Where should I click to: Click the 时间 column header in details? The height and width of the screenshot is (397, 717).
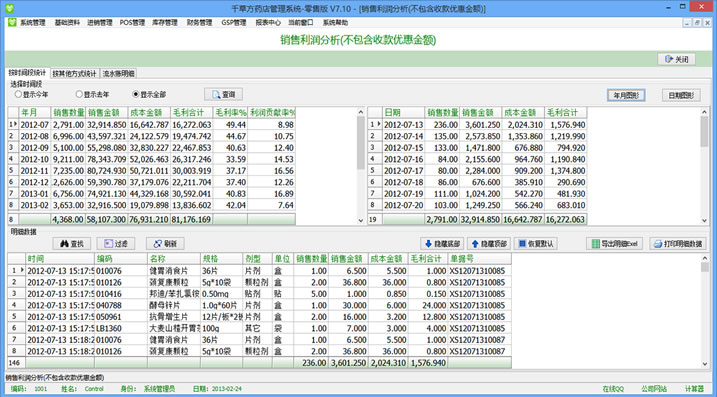(x=60, y=259)
